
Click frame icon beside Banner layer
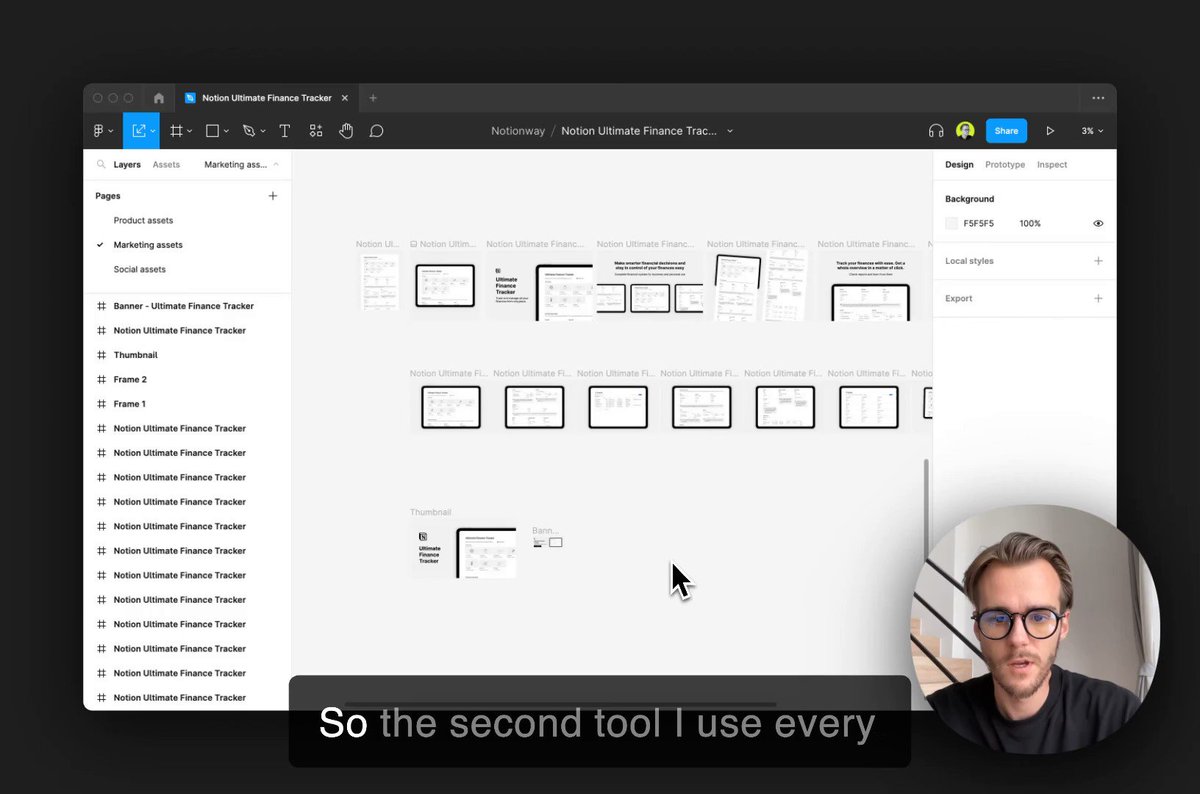click(x=101, y=306)
